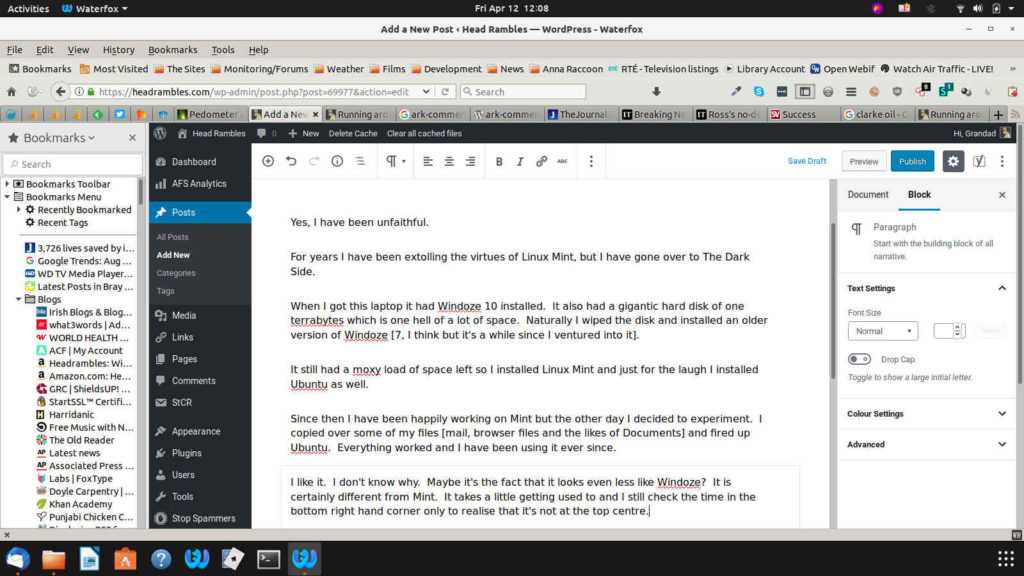This screenshot has height=576, width=1024.
Task: Launch Files manager from the dock
Action: pyautogui.click(x=54, y=559)
